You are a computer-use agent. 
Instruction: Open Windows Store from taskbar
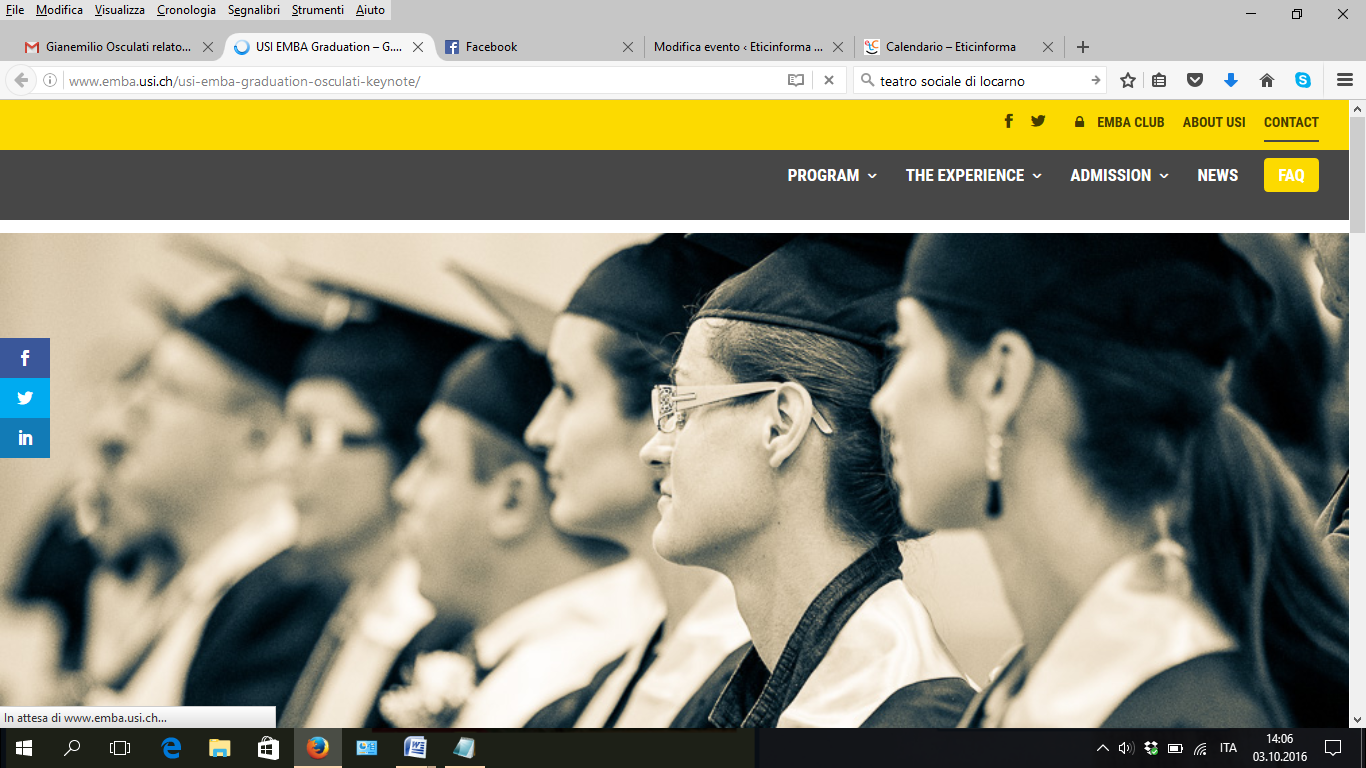[x=268, y=748]
